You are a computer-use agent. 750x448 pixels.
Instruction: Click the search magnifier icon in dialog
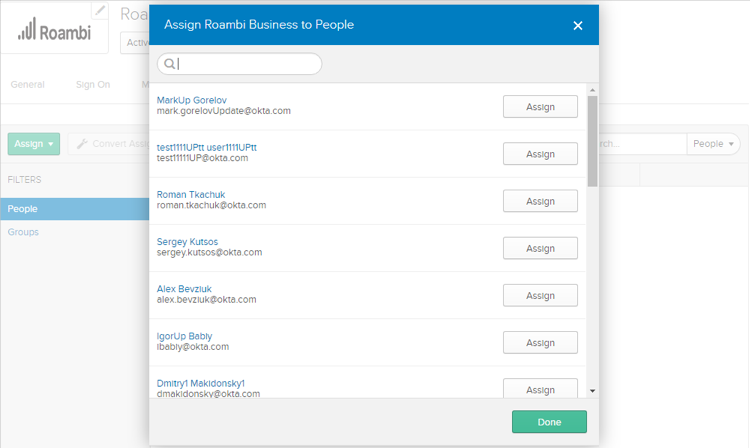click(x=170, y=64)
